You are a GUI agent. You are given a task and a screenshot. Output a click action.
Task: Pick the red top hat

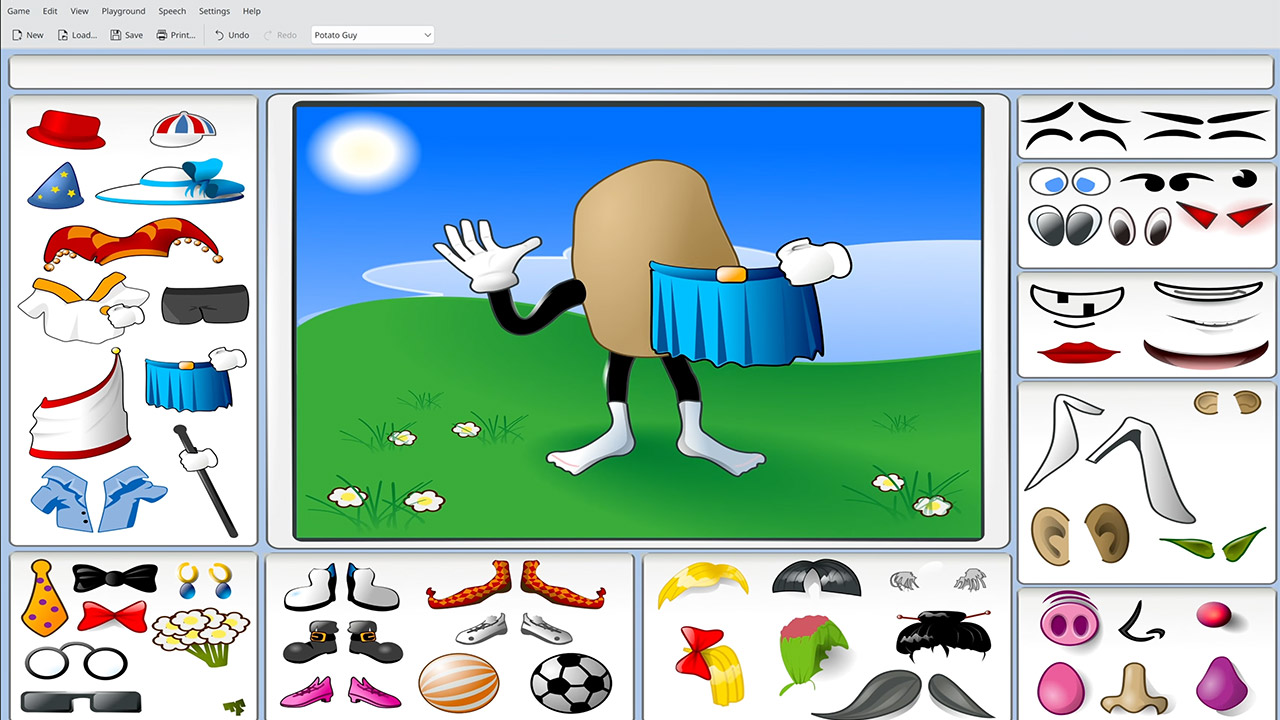click(66, 130)
